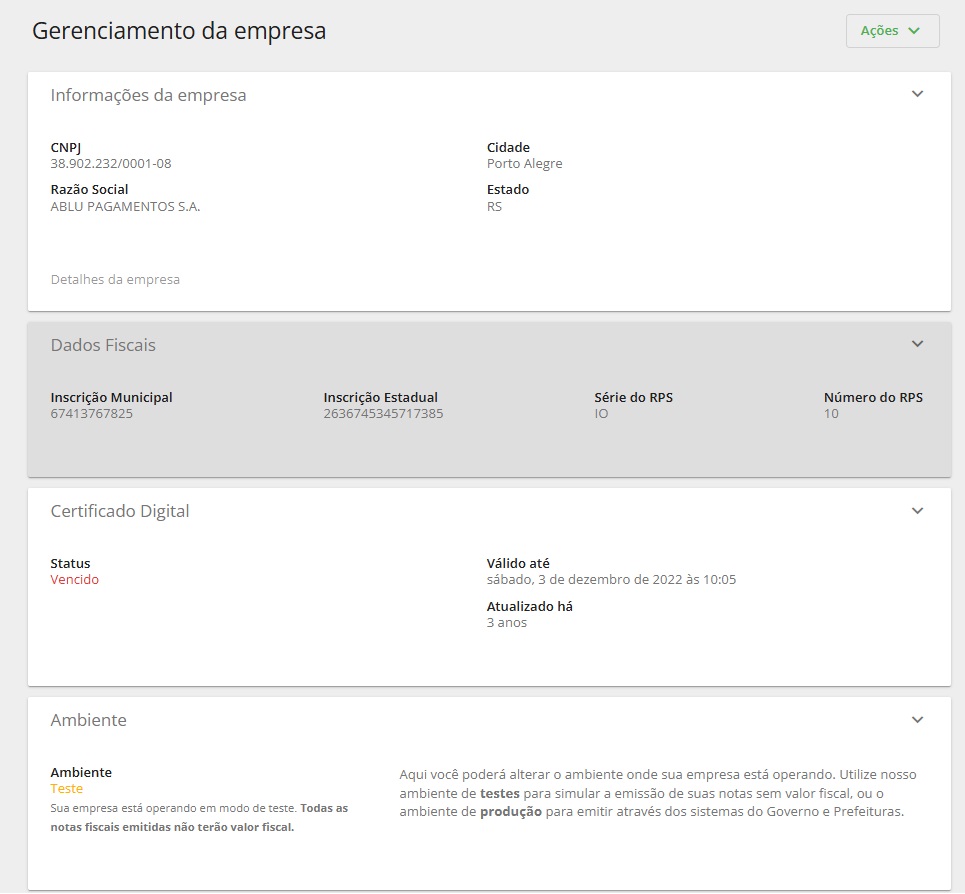Click the Dados Fiscais heading
Screen dimensions: 965x894
click(103, 346)
